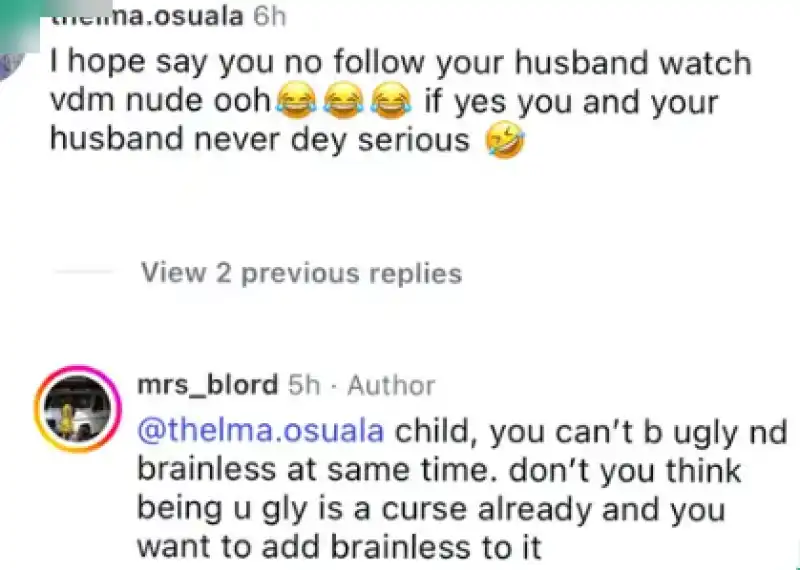Click line divider left of View replies
Screen dimensions: 800x570
click(x=84, y=272)
